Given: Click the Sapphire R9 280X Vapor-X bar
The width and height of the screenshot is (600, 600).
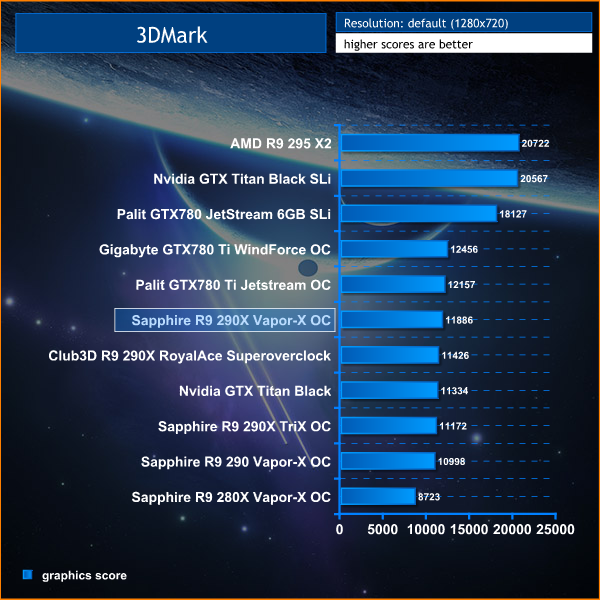Looking at the screenshot, I should coord(378,496).
